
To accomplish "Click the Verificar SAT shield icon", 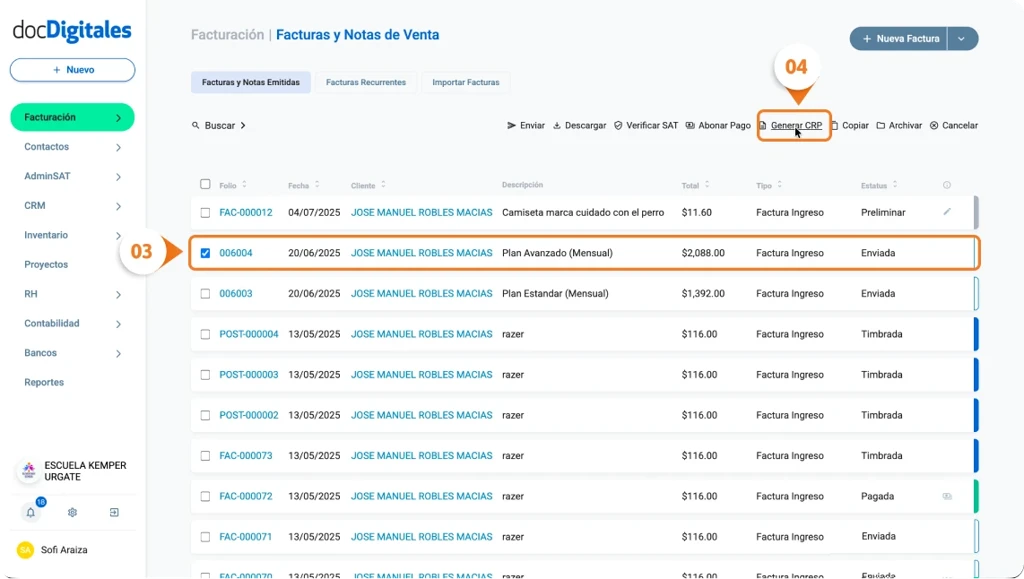I will coord(618,126).
